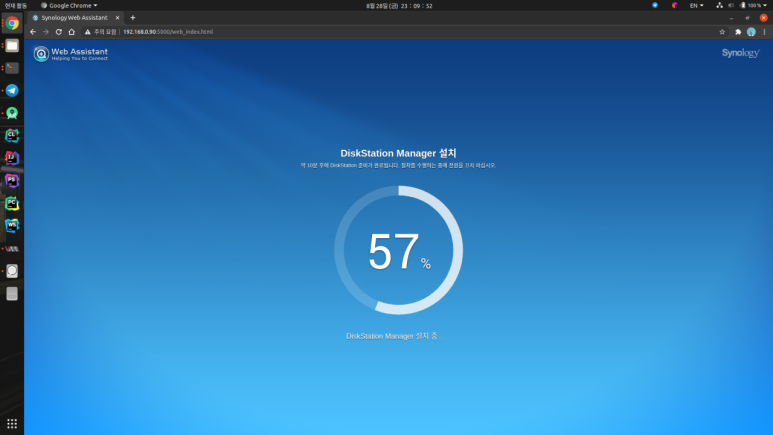Screen dimensions: 773x435
Task: Open Google Chrome from the dock
Action: tap(12, 23)
